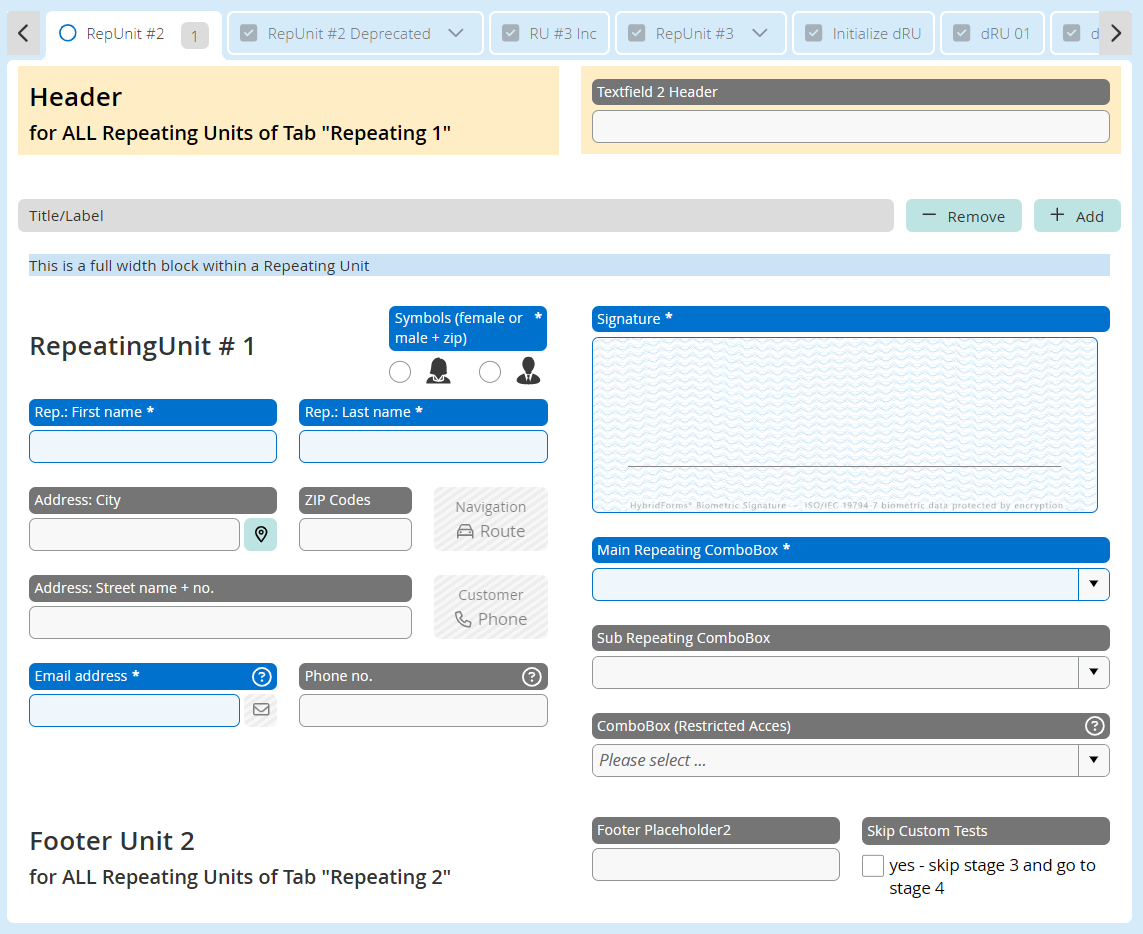Select the female symbol radio button
The height and width of the screenshot is (934, 1143).
tap(400, 372)
